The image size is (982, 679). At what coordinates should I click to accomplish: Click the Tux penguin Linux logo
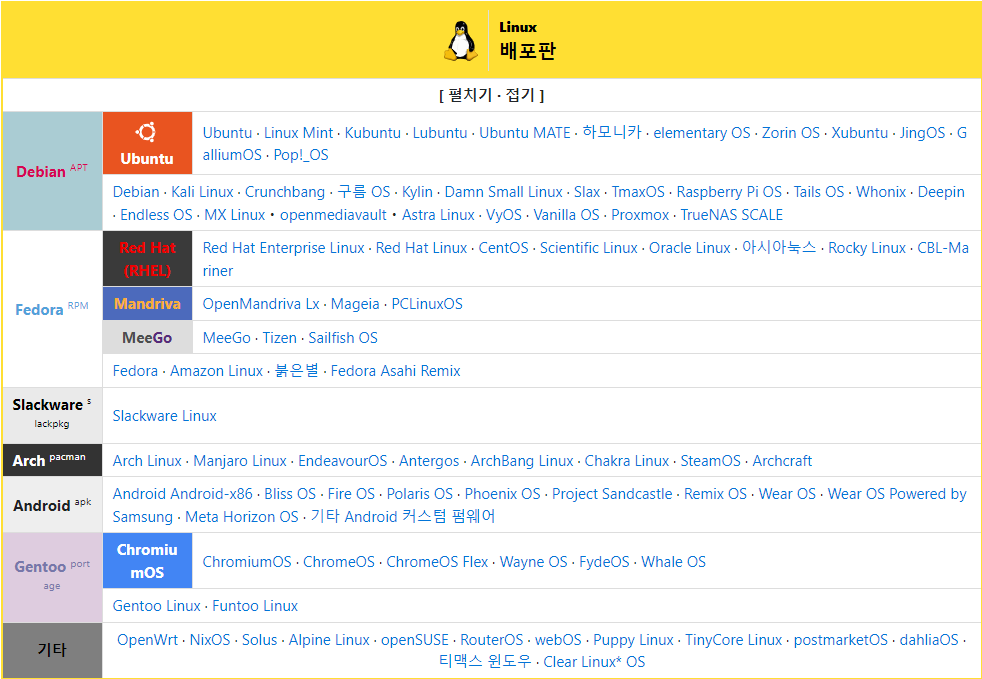coord(460,41)
